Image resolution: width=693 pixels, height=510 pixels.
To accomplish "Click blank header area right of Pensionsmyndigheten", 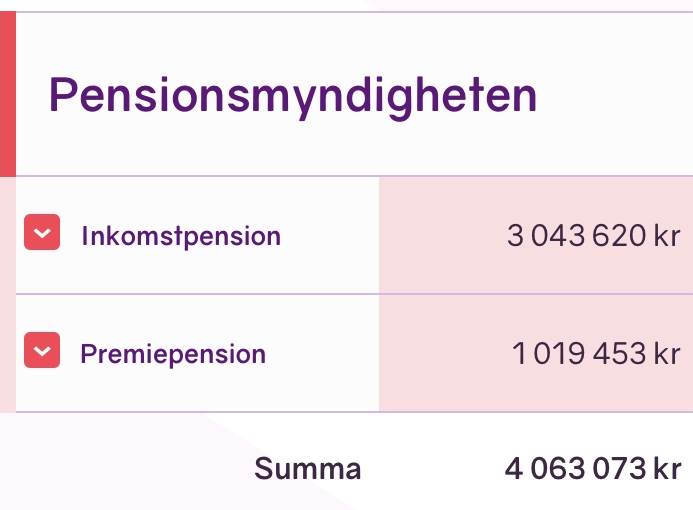I will 615,96.
